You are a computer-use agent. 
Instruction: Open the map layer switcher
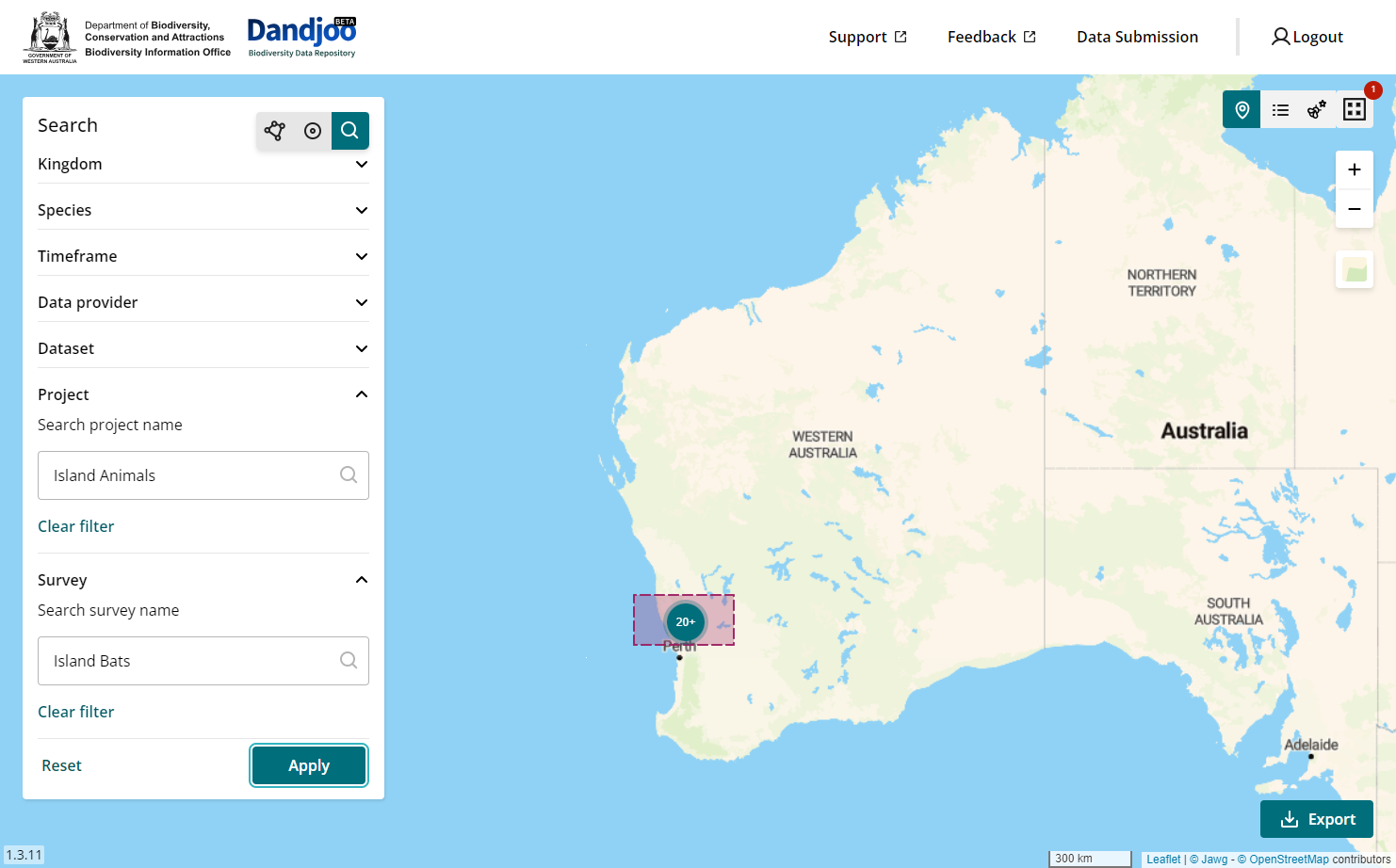tap(1355, 270)
